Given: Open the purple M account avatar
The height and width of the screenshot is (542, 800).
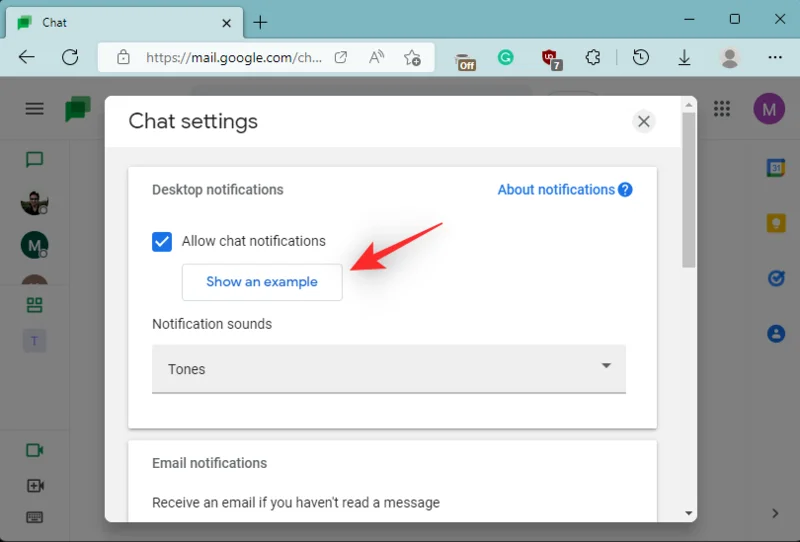Looking at the screenshot, I should pyautogui.click(x=769, y=109).
